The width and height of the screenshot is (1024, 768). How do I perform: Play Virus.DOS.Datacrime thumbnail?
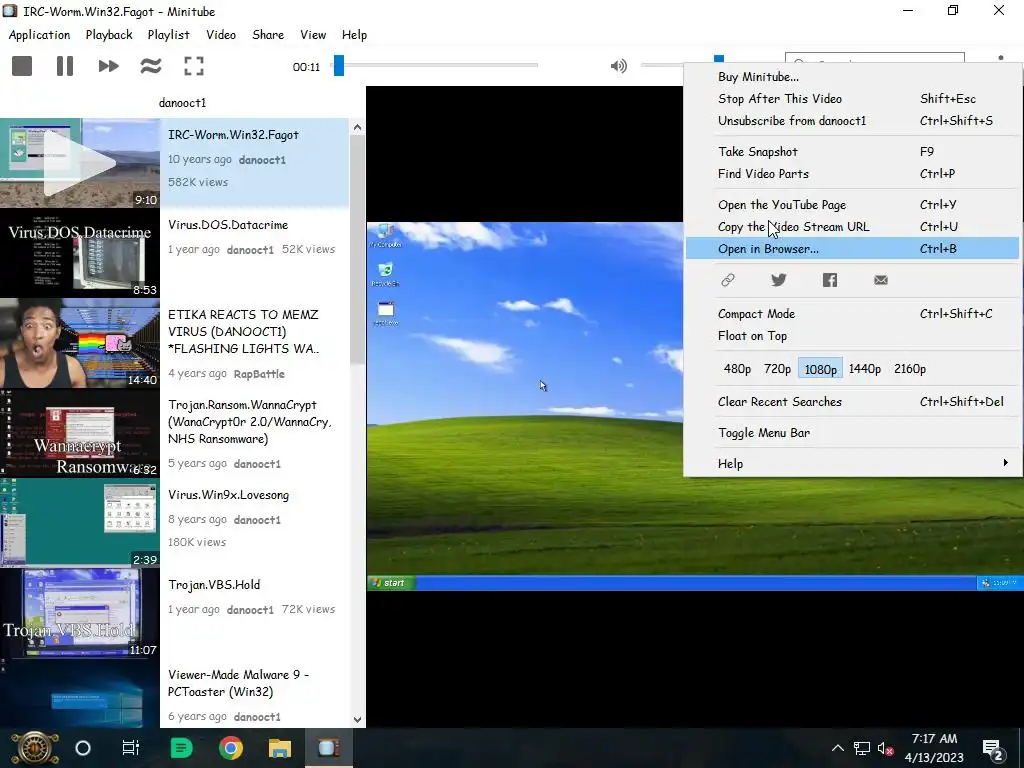80,253
